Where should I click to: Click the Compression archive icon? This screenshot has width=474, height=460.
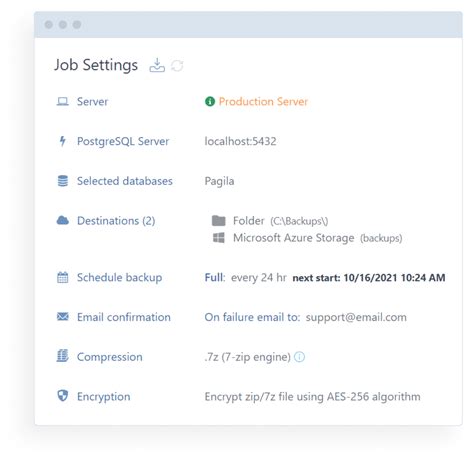63,356
